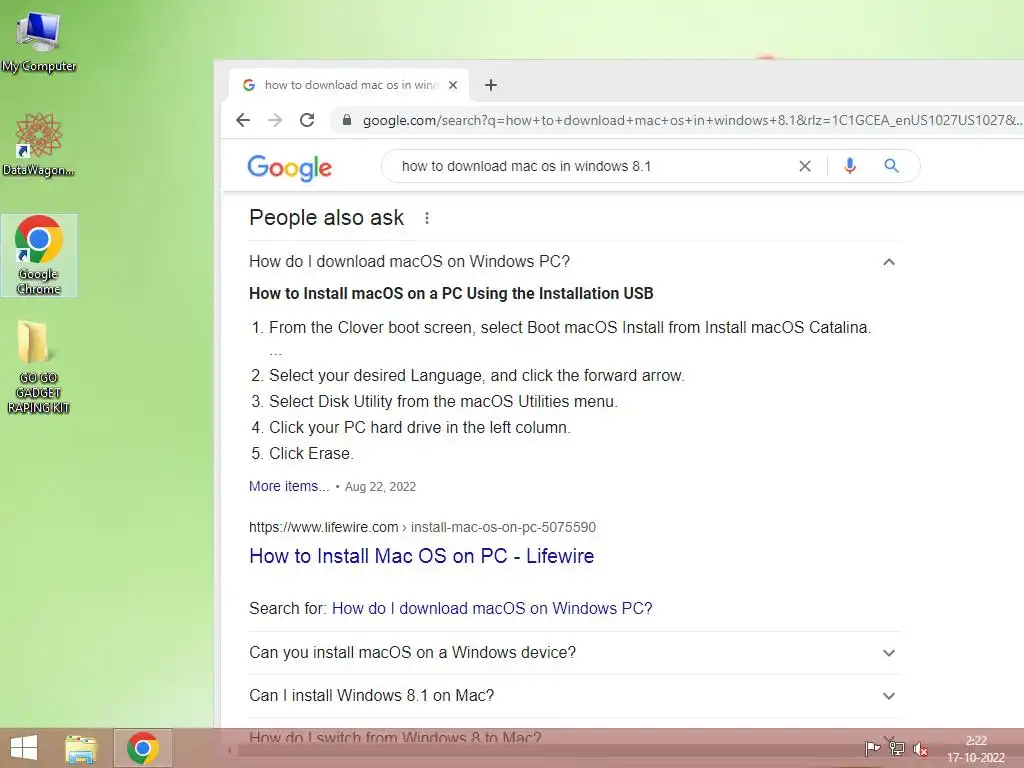Click the Windows Start button

(24, 748)
